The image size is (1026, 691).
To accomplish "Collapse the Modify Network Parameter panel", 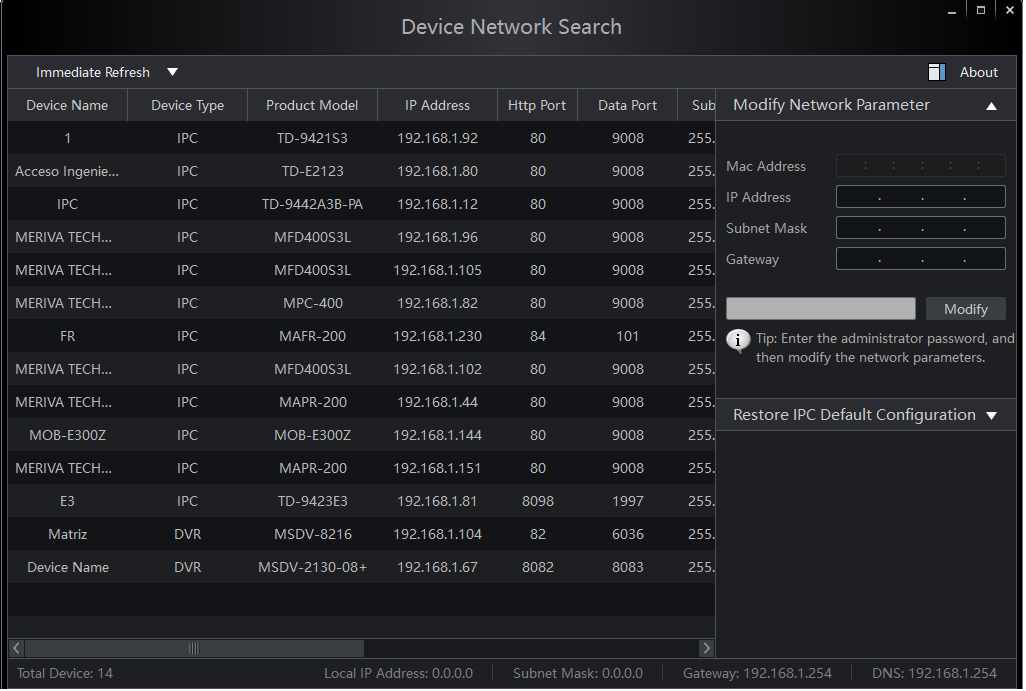I will (990, 106).
